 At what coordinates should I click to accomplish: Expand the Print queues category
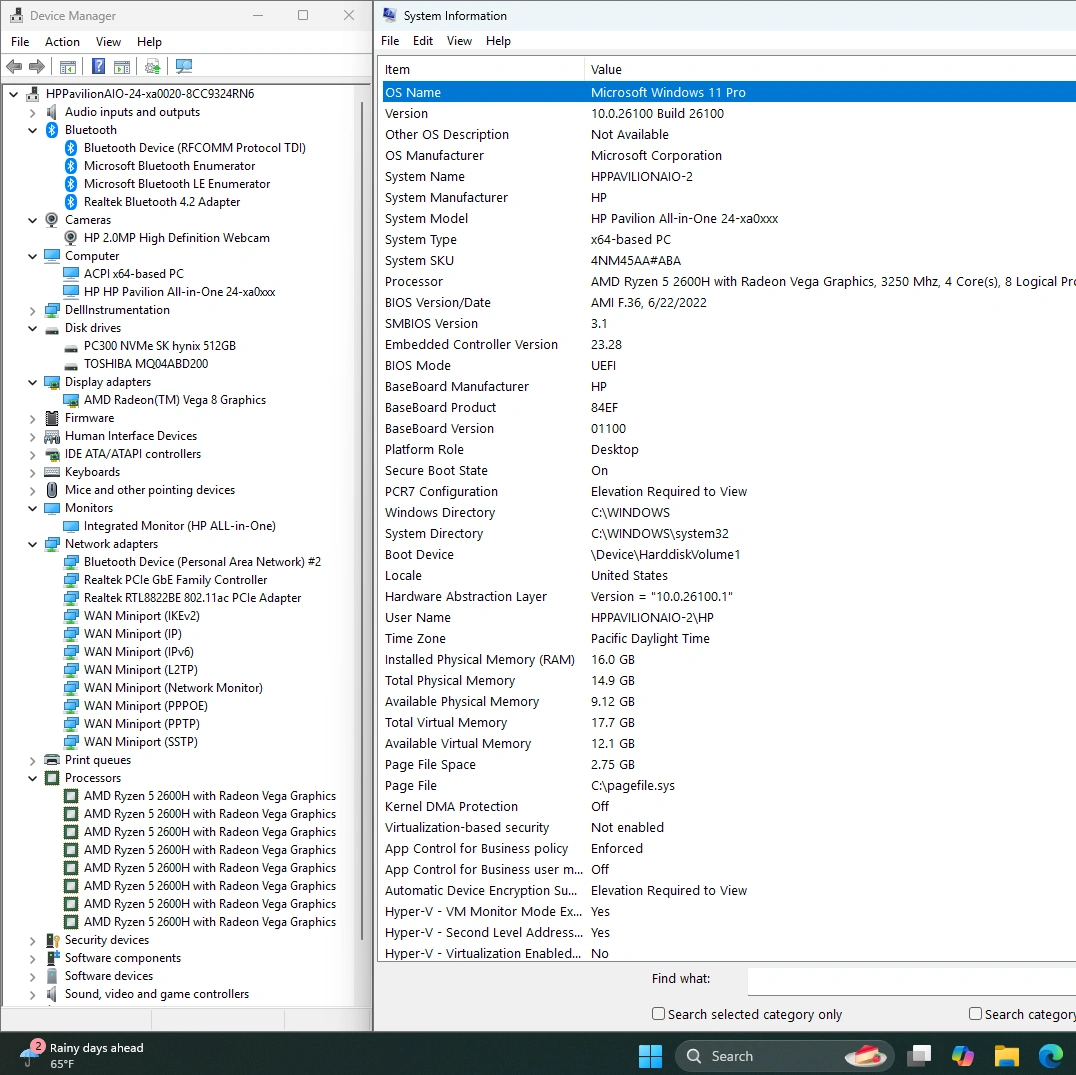coord(32,760)
